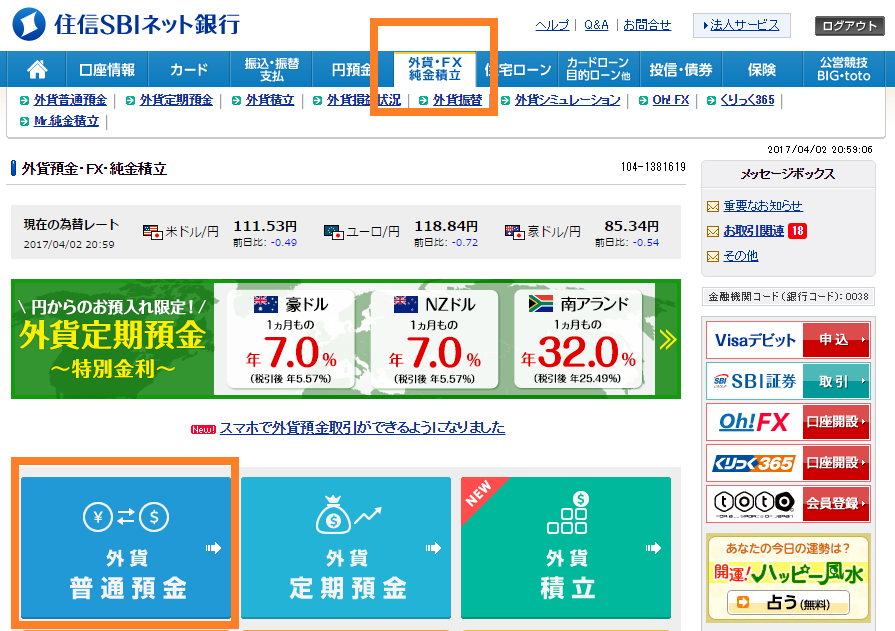Open 外貨損益状況 submenu link
Viewport: 895px width, 631px height.
pos(364,100)
